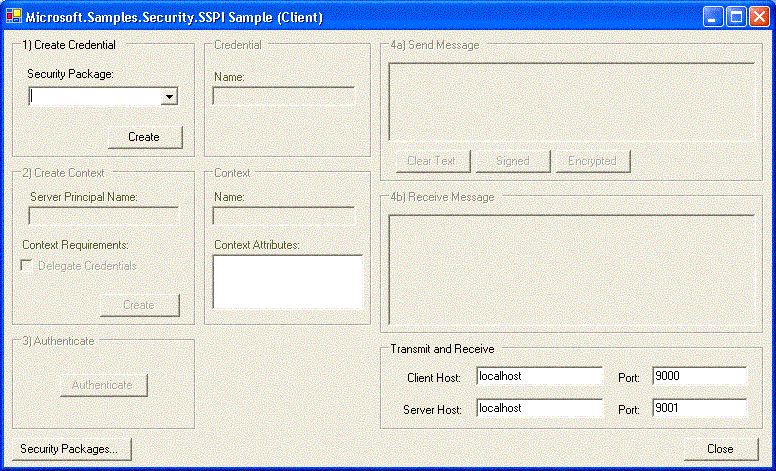Click the Client Host field showing localhost
The image size is (776, 471).
[x=539, y=376]
